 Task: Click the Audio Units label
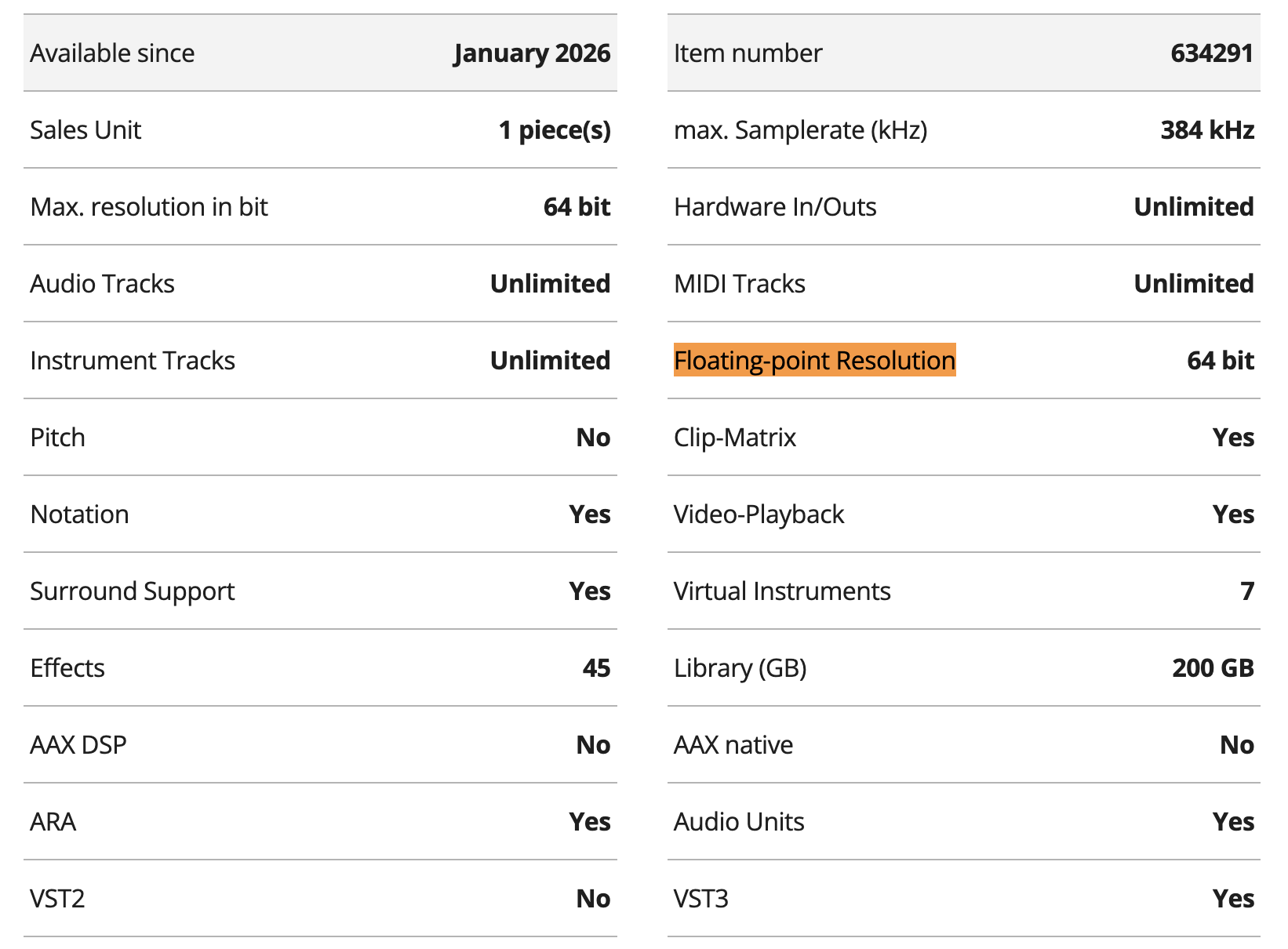coord(739,822)
